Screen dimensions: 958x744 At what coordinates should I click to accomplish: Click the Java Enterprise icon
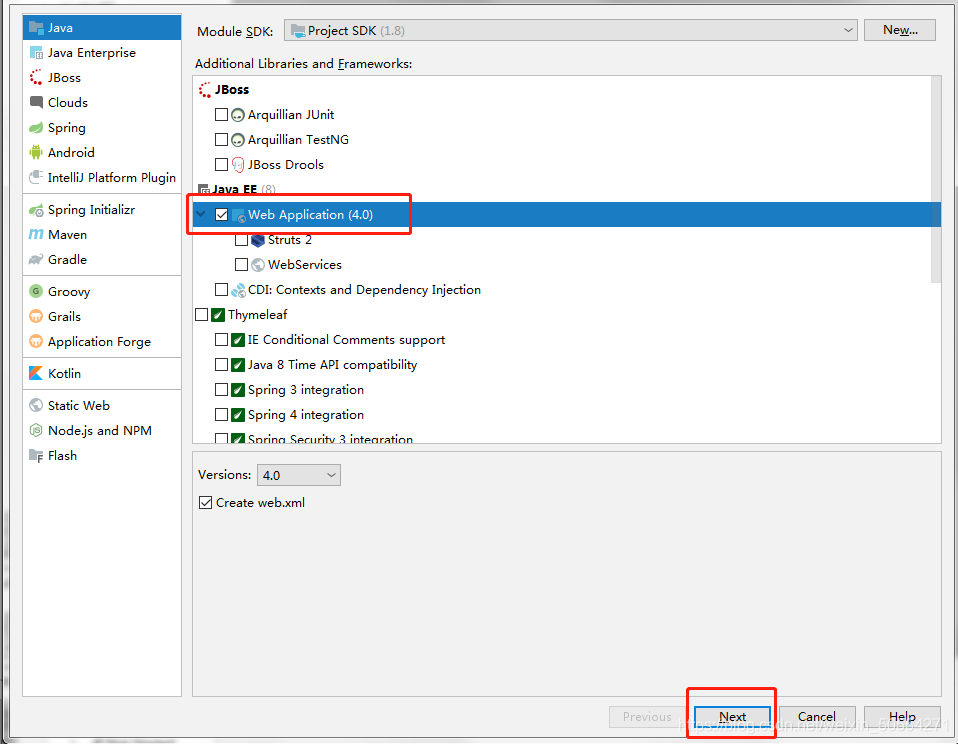pyautogui.click(x=36, y=53)
